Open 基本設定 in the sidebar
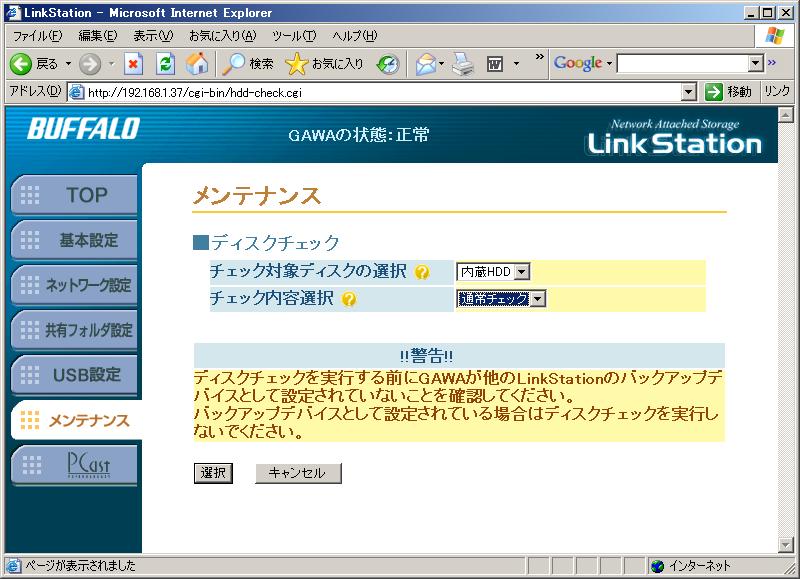 (x=74, y=240)
